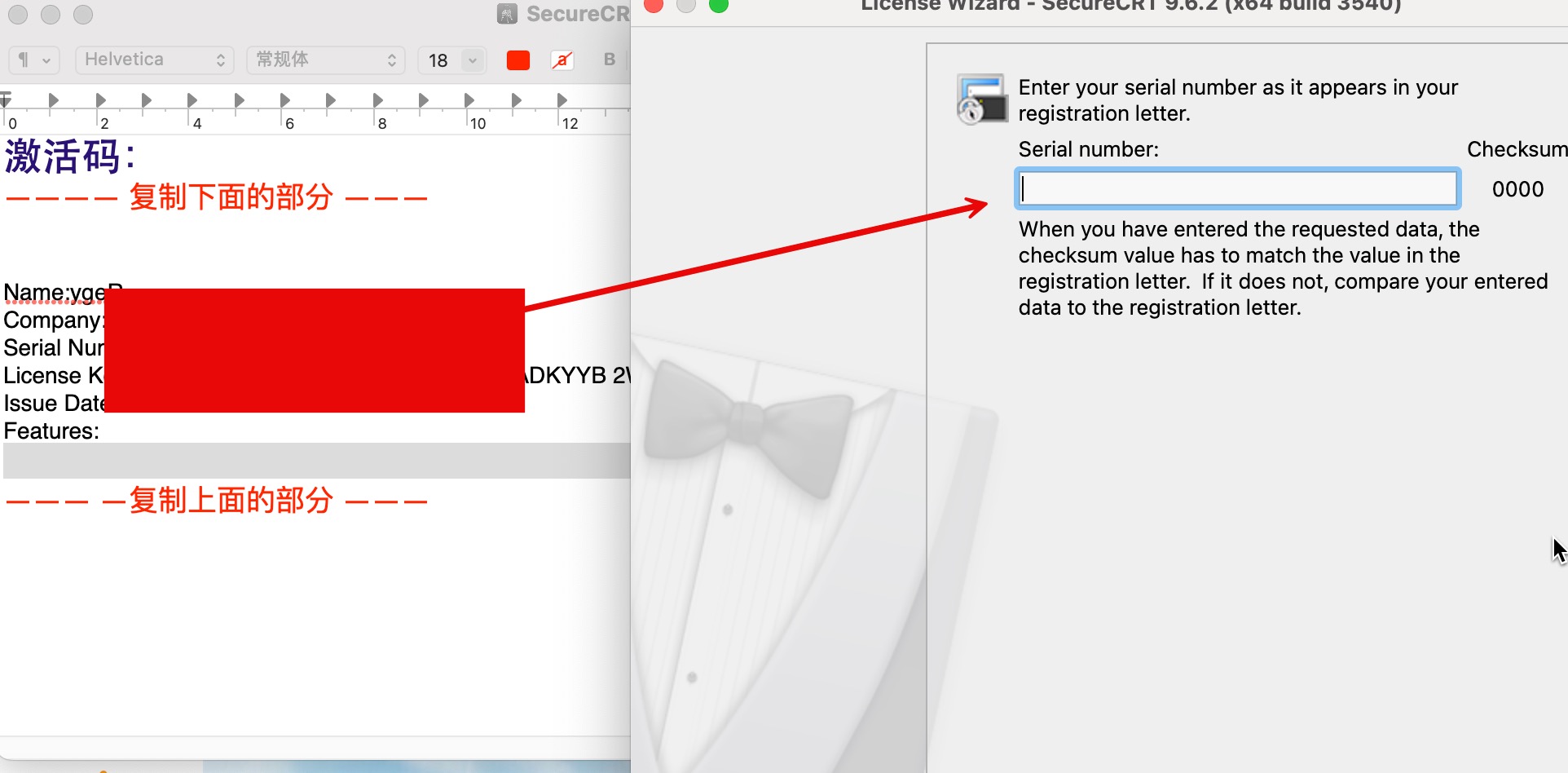Select the tab stop at ruler mark 8
Image resolution: width=1568 pixels, height=773 pixels.
(377, 100)
